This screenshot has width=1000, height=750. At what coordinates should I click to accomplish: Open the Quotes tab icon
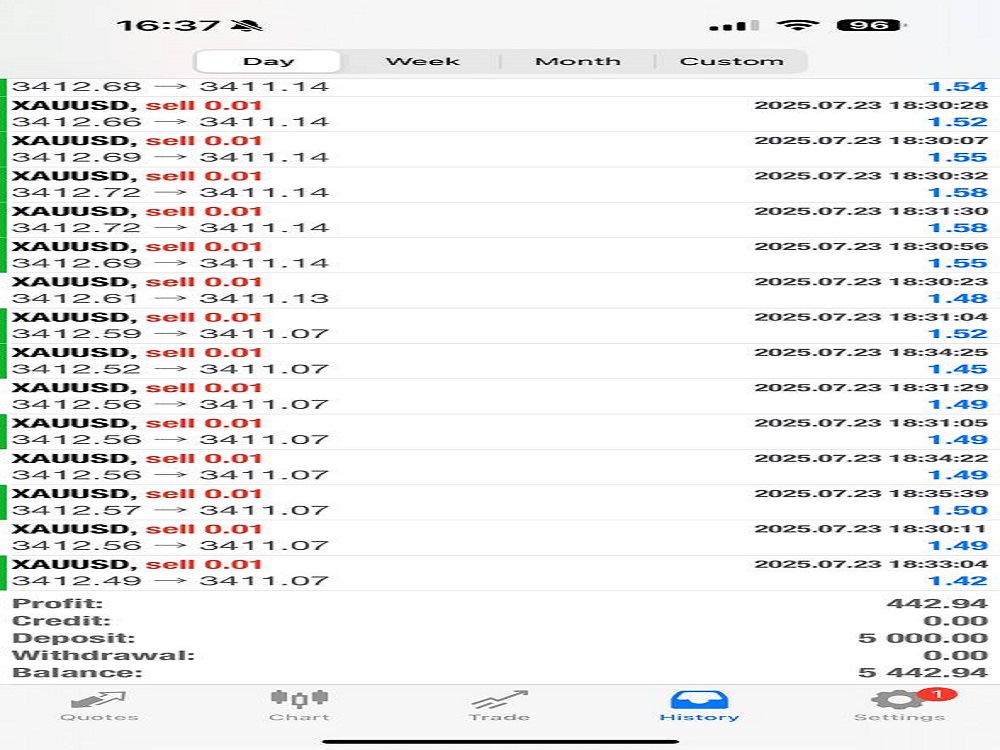click(x=98, y=701)
